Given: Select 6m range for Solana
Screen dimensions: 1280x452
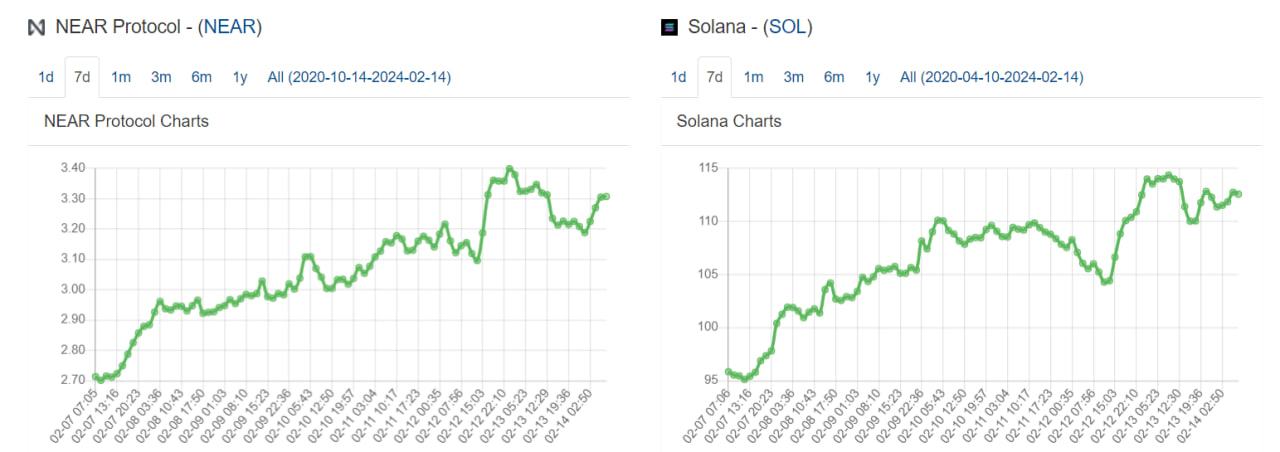Looking at the screenshot, I should (x=834, y=77).
